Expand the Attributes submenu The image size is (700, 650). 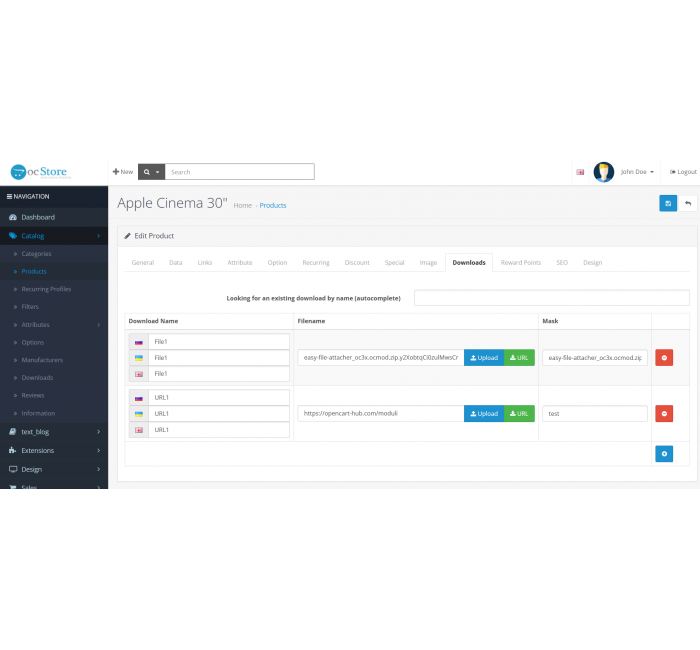(54, 325)
